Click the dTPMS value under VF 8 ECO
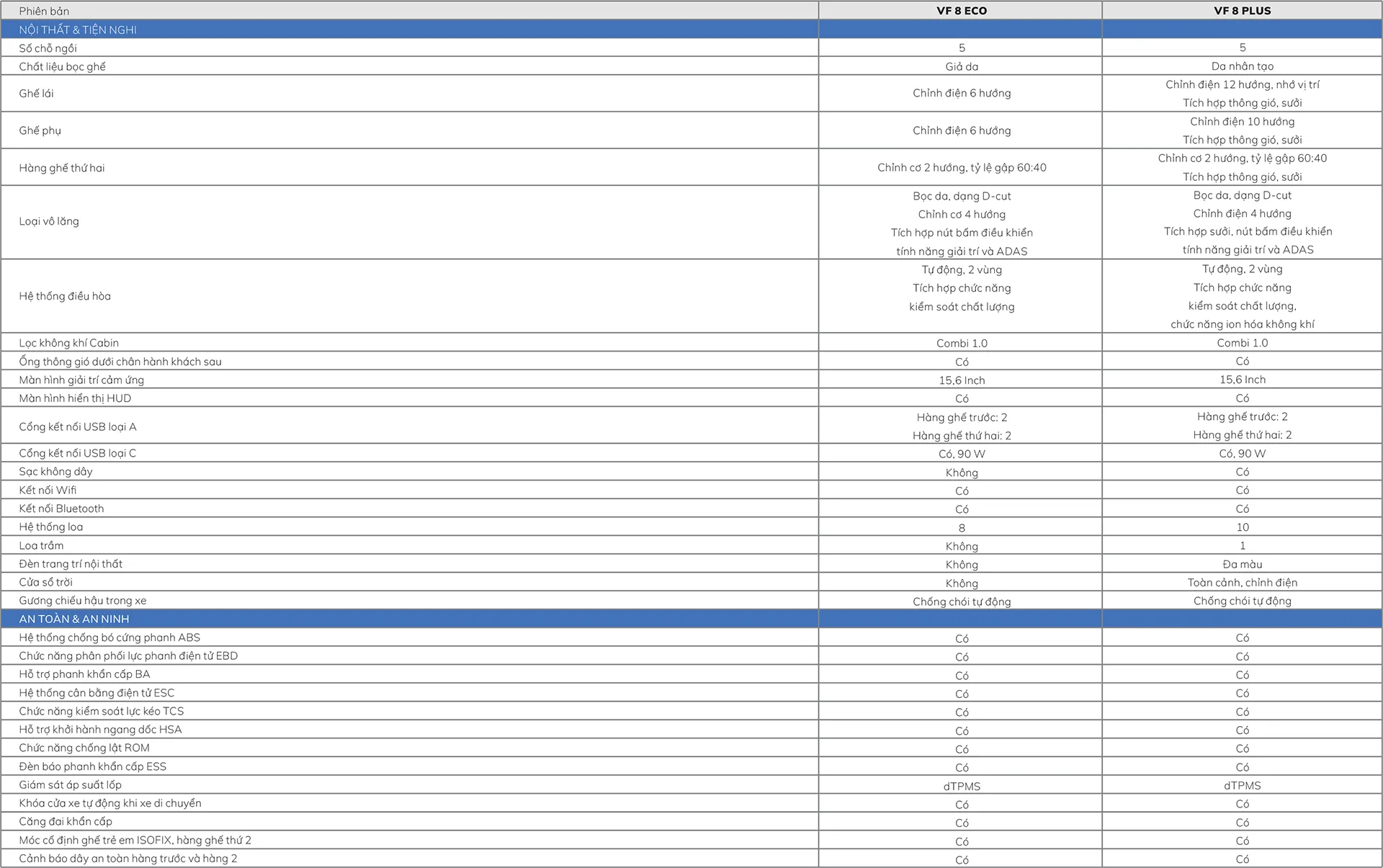This screenshot has height=868, width=1383. pyautogui.click(x=961, y=786)
